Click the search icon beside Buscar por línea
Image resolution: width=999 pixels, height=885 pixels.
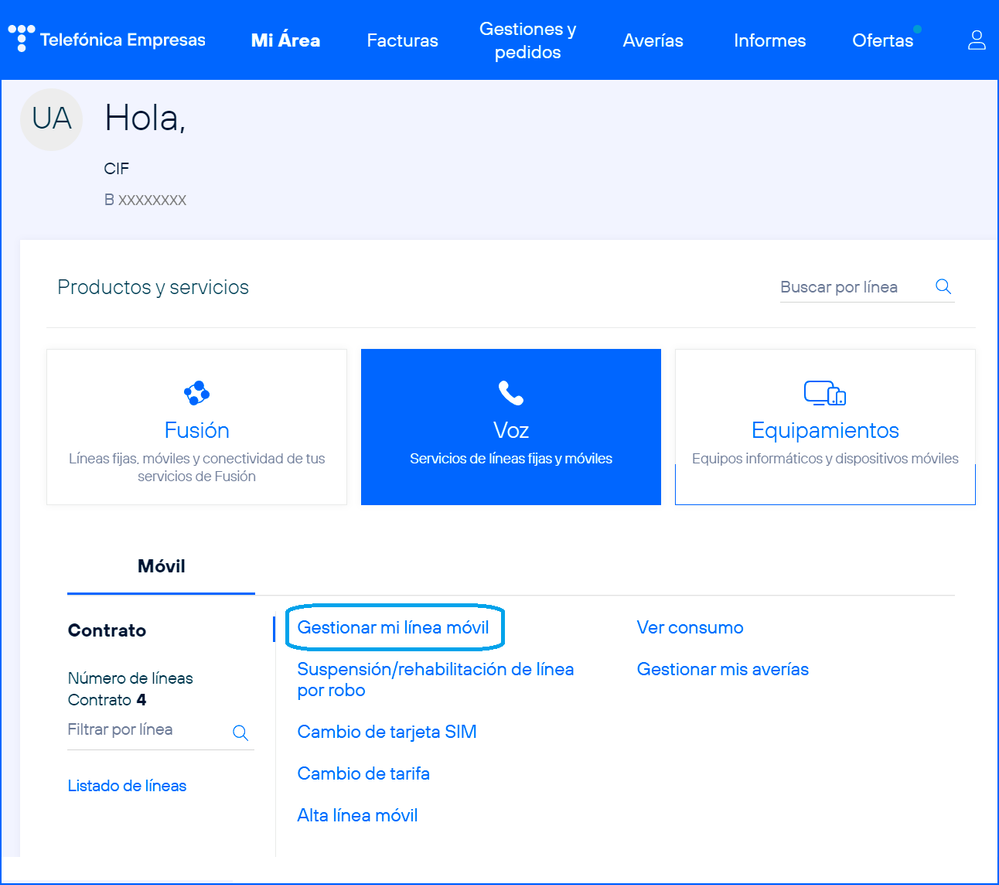(942, 287)
